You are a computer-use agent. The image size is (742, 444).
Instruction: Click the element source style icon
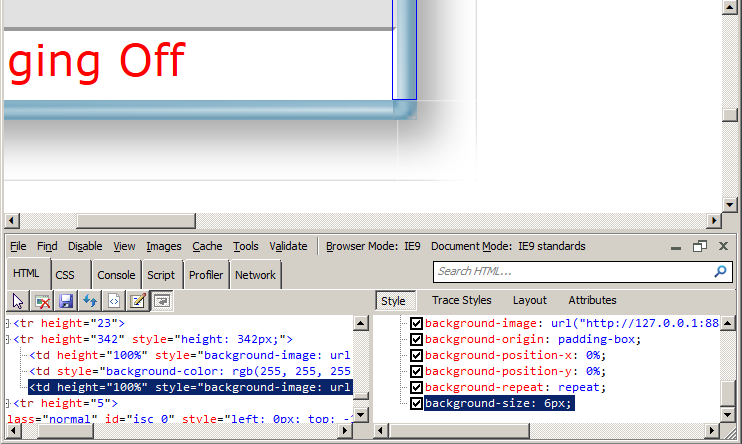click(x=114, y=300)
